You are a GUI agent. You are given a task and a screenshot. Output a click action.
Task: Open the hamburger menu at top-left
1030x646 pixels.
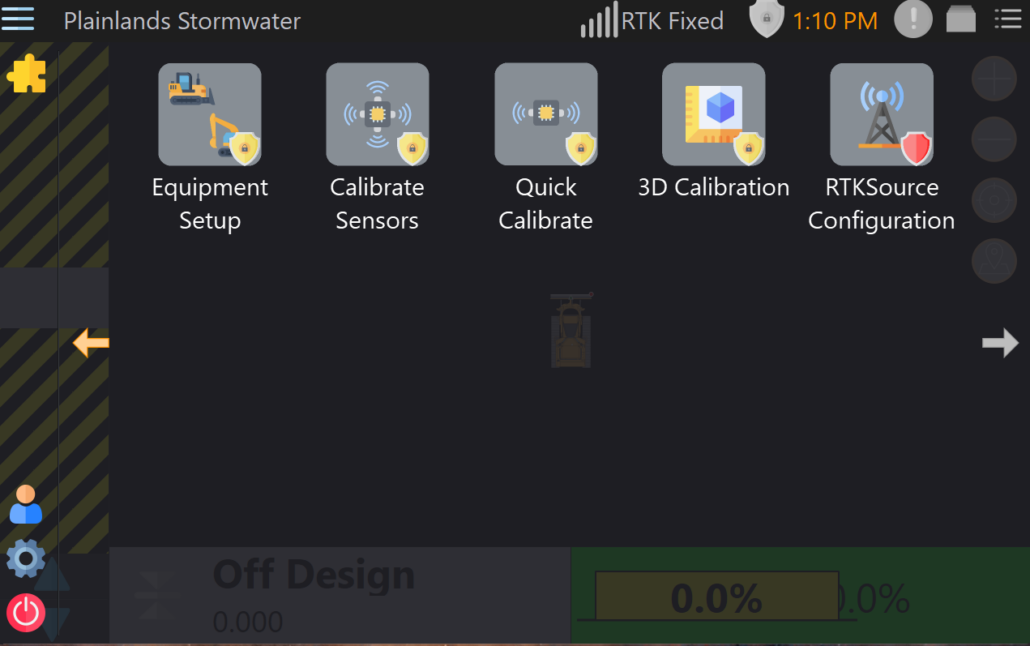point(18,19)
